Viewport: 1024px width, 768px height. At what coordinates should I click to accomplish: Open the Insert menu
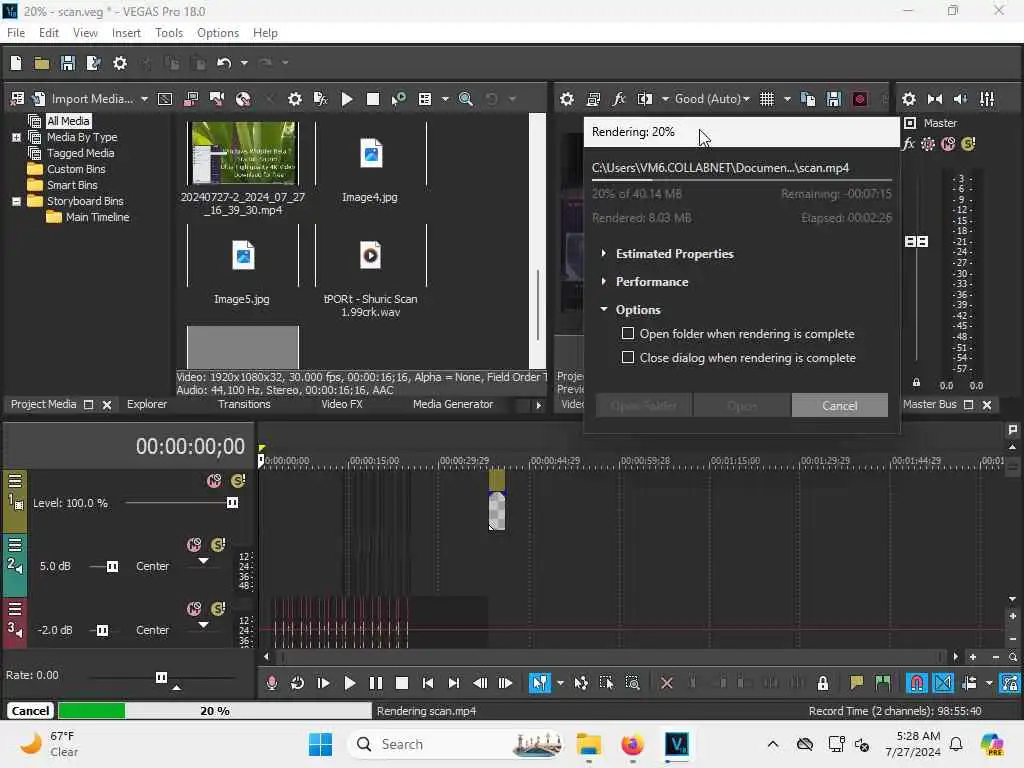[x=126, y=33]
